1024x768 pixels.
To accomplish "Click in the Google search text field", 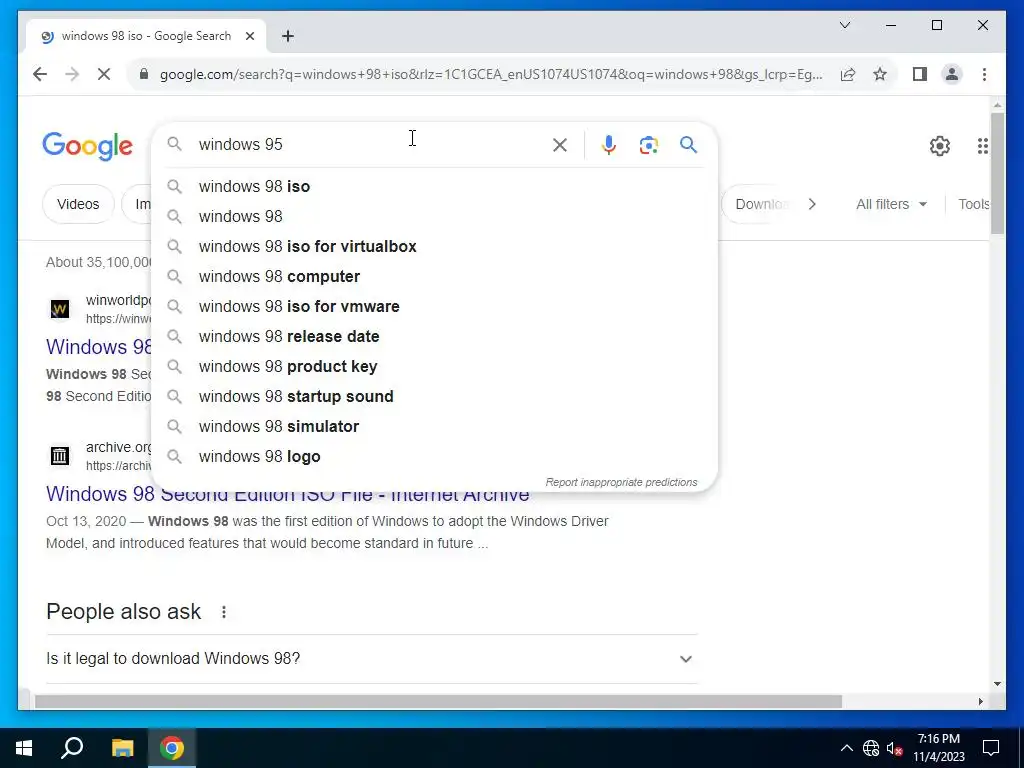I will pos(369,144).
